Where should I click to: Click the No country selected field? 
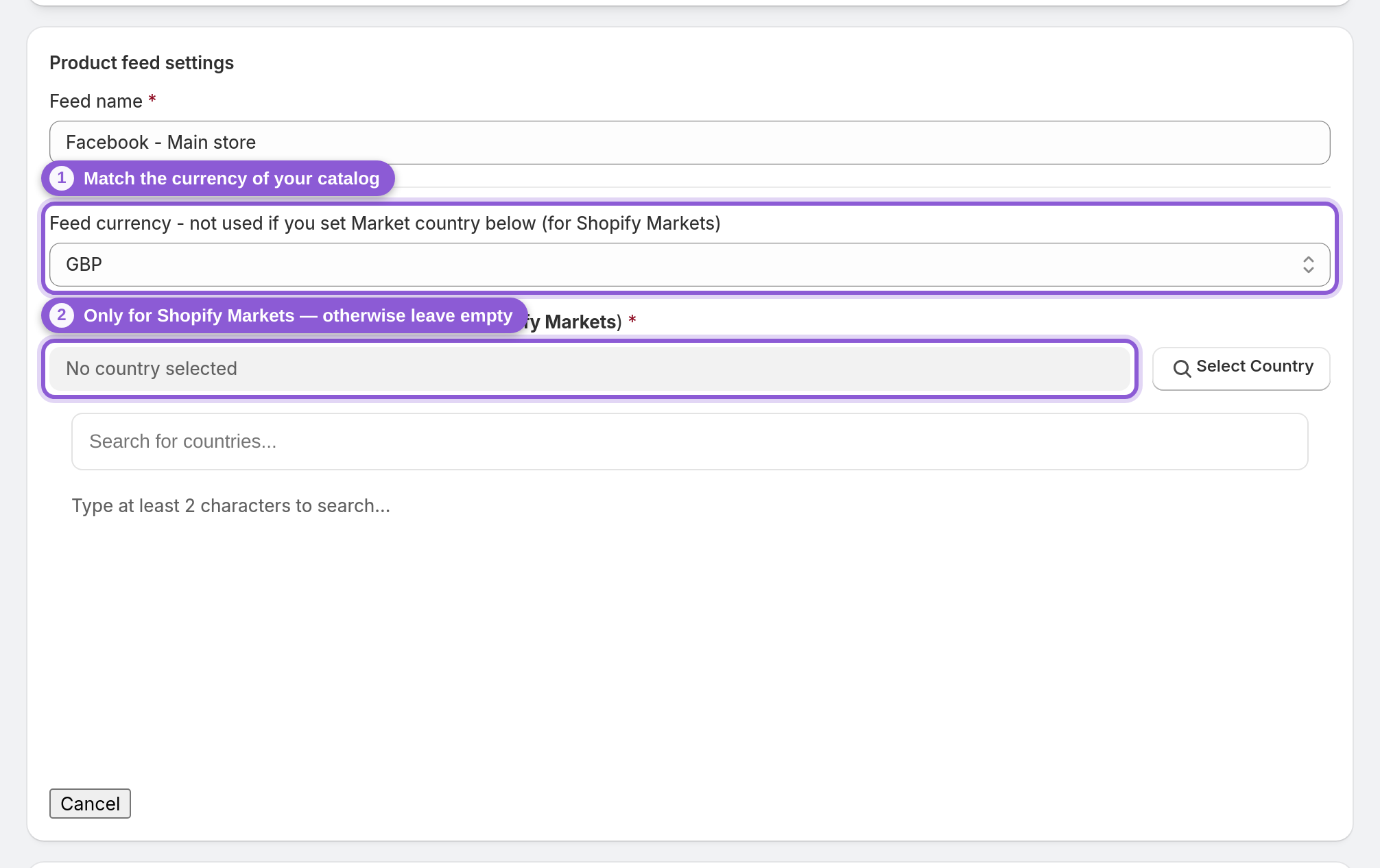tap(589, 369)
